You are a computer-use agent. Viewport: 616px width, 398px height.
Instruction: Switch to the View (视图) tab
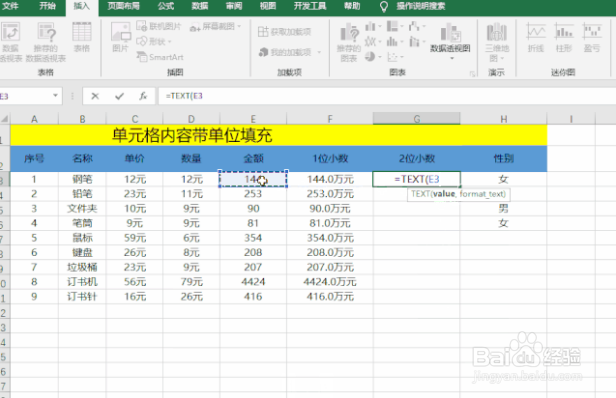(x=268, y=6)
